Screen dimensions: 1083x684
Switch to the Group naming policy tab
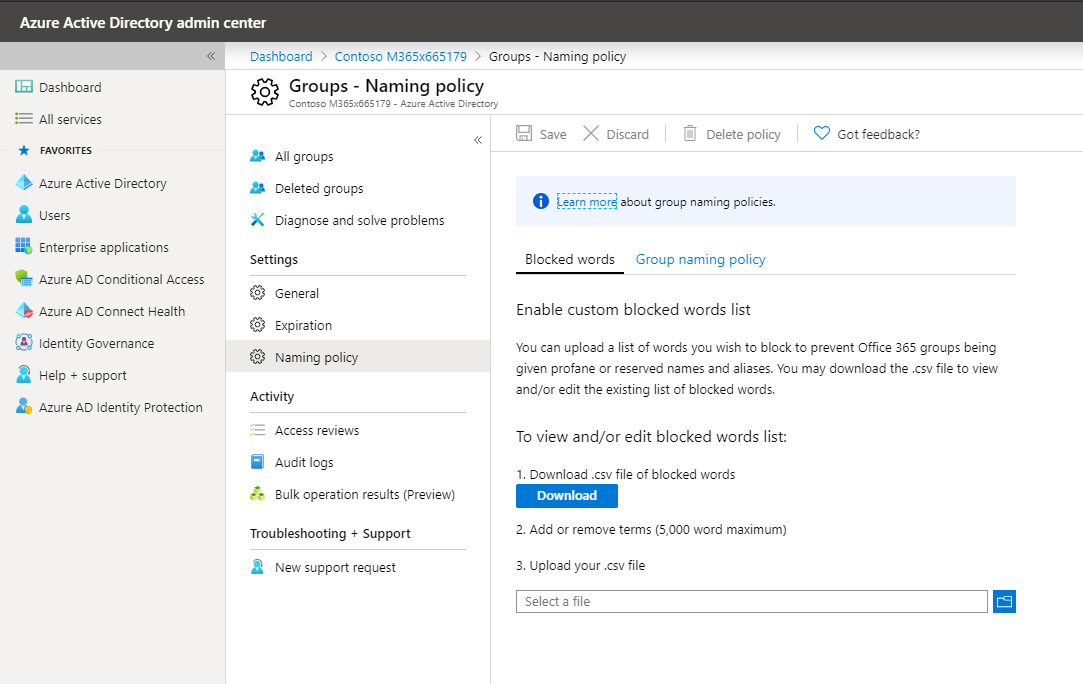click(x=700, y=260)
